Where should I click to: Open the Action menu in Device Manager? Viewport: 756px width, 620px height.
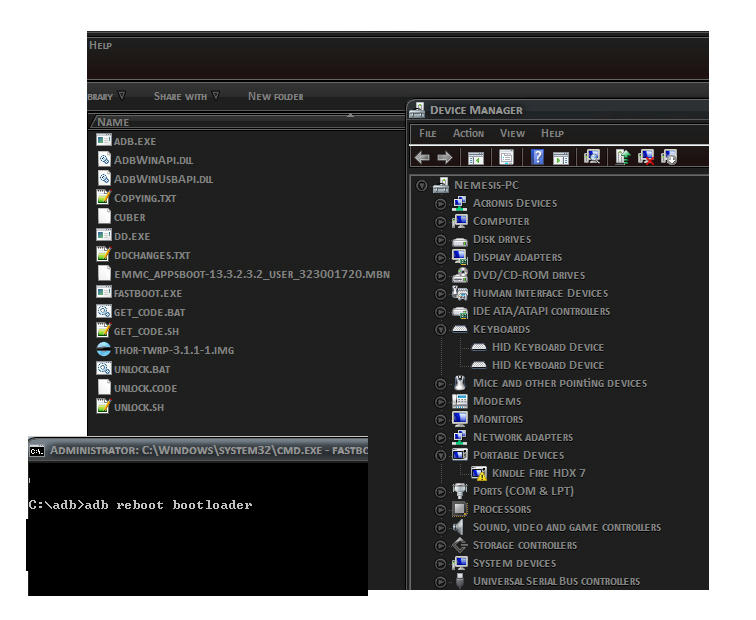(x=468, y=133)
